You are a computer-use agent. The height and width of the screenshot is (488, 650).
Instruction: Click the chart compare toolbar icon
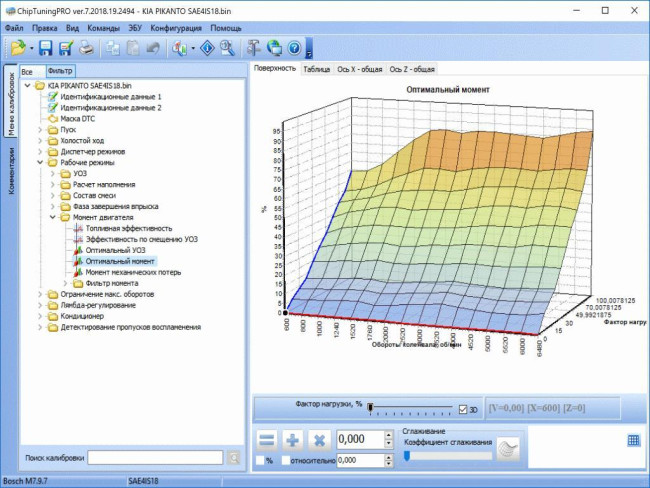point(179,48)
